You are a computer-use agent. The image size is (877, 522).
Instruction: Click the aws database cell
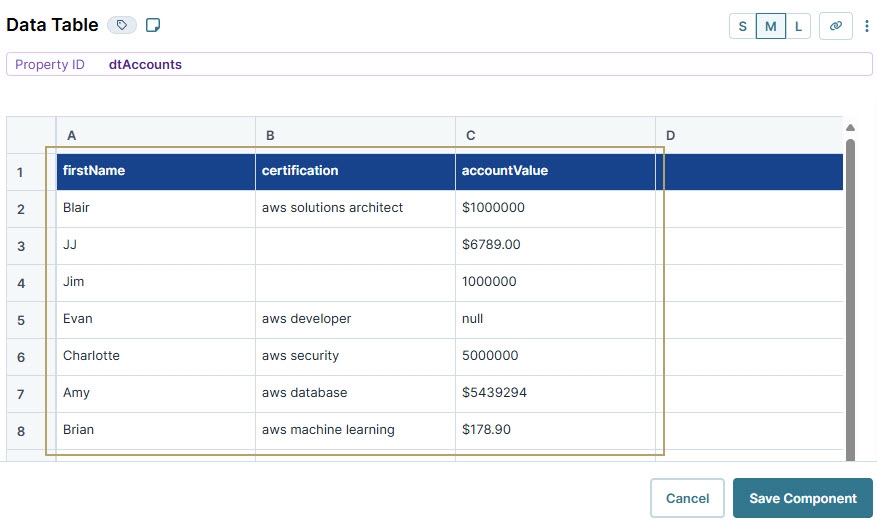(x=355, y=394)
